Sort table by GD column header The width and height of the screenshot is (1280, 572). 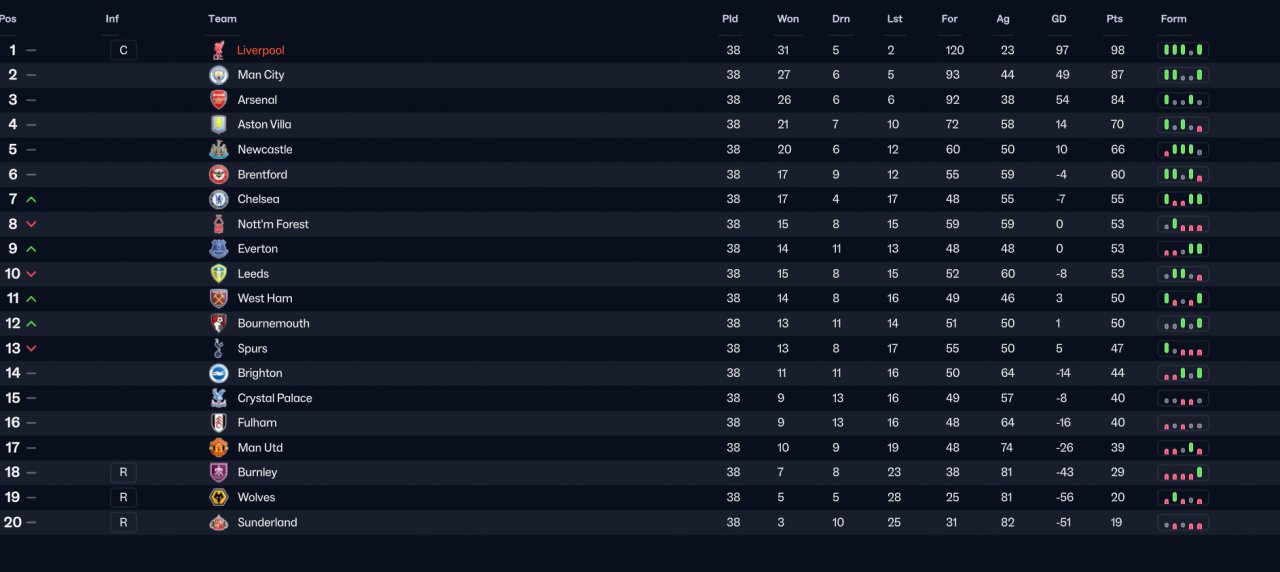[1059, 19]
